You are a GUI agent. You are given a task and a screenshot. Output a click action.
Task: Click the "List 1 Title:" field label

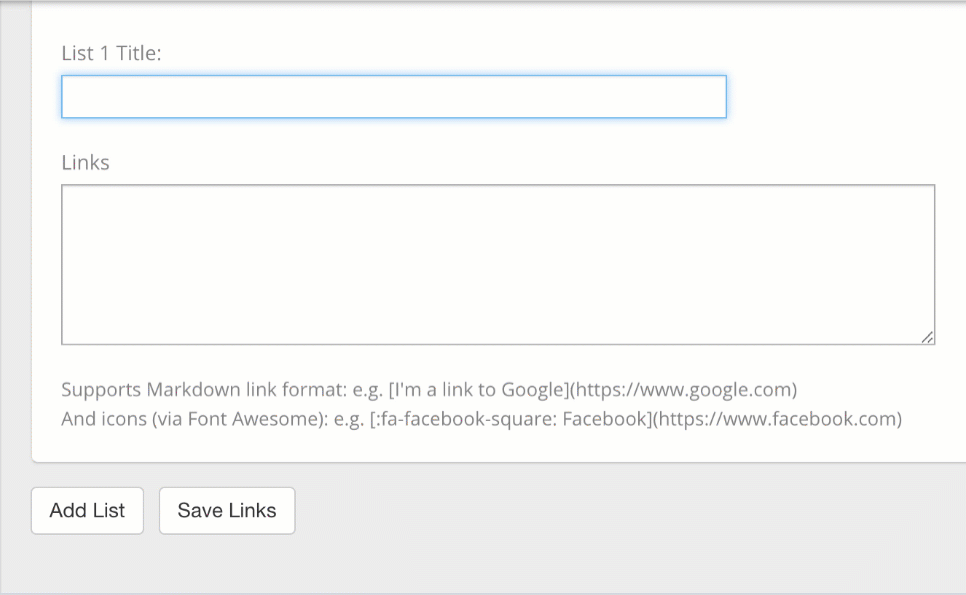tap(111, 53)
